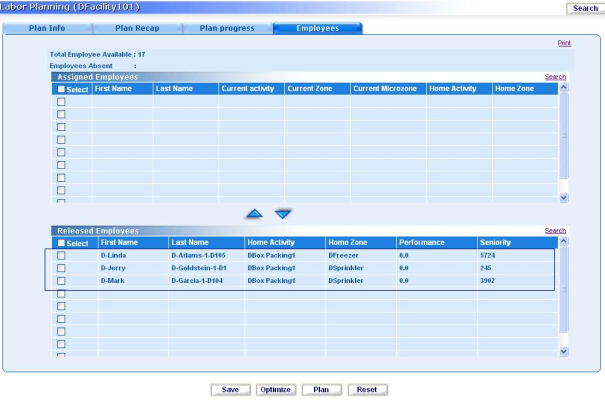
Task: Open the Search link above Assigned Employees
Action: tap(555, 77)
